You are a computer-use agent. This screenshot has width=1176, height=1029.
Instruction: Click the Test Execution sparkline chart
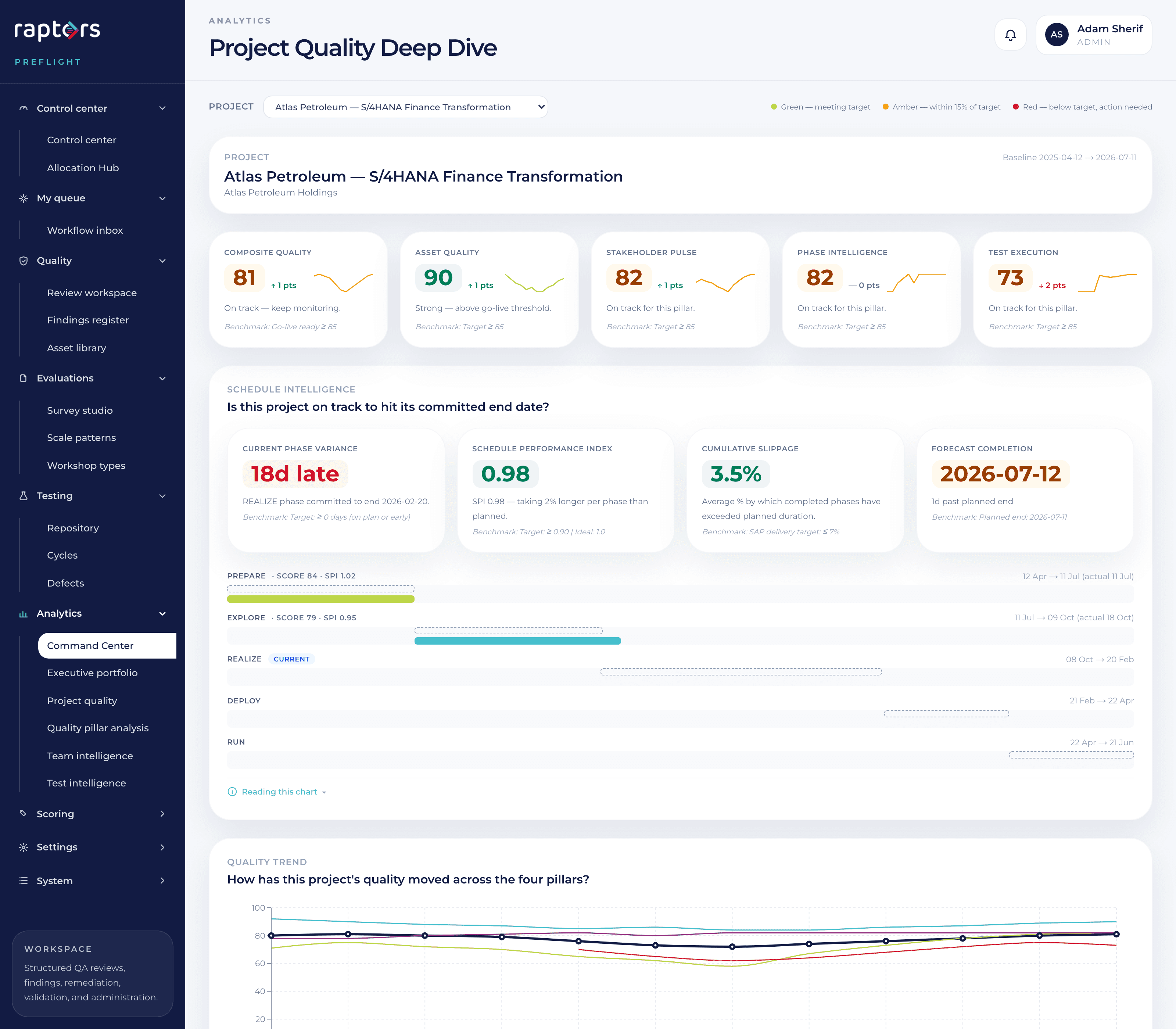pyautogui.click(x=1108, y=283)
